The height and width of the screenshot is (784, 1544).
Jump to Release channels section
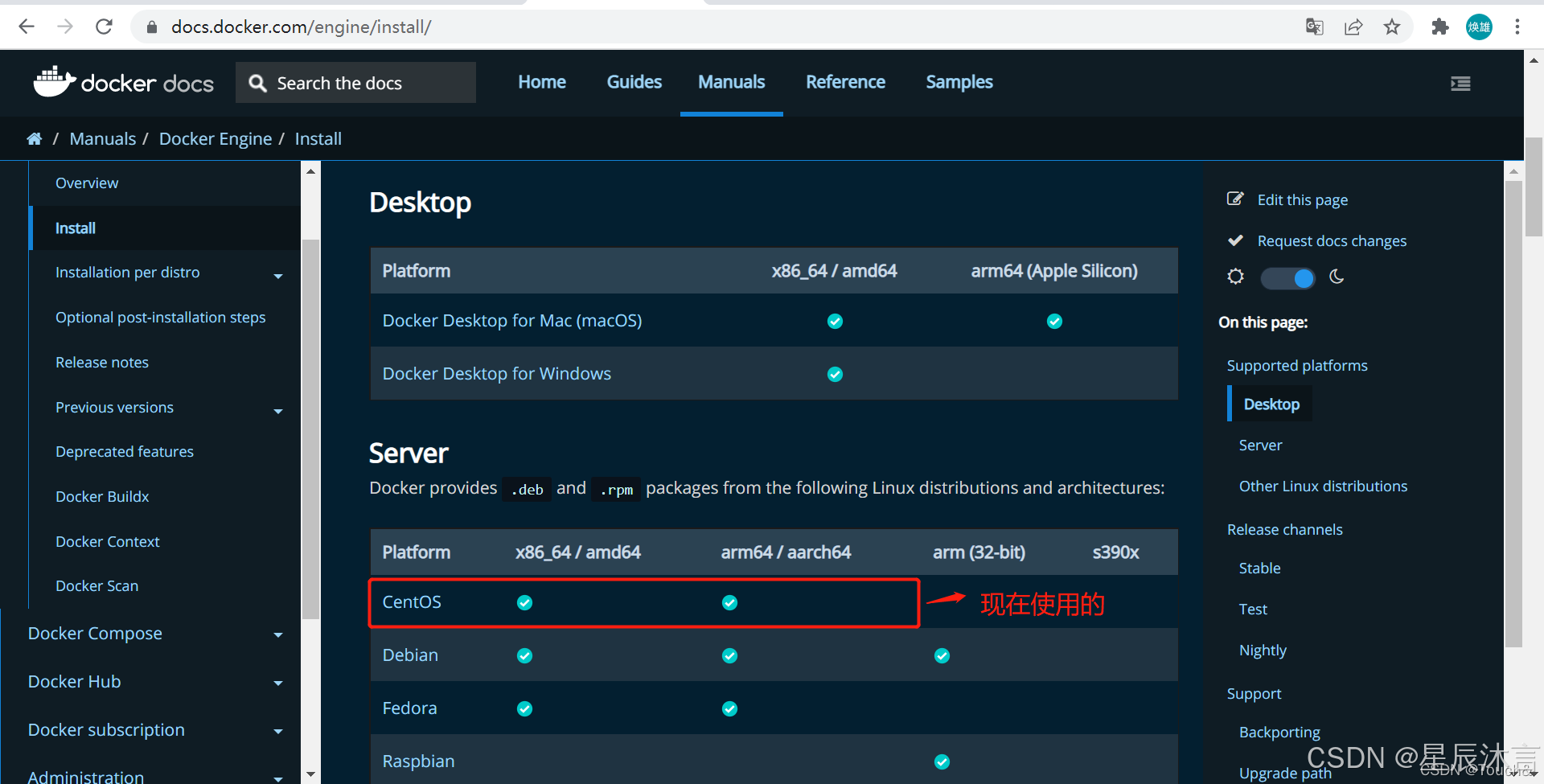click(1284, 530)
